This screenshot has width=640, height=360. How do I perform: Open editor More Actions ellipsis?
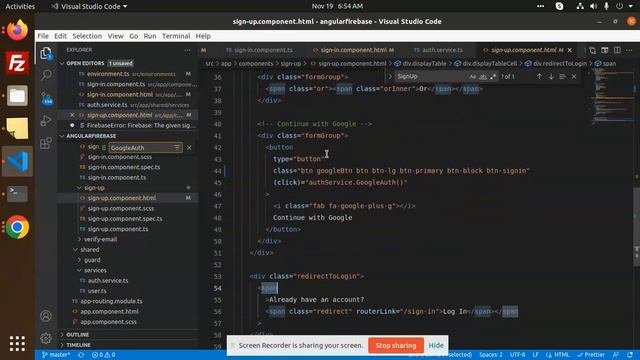coord(629,50)
